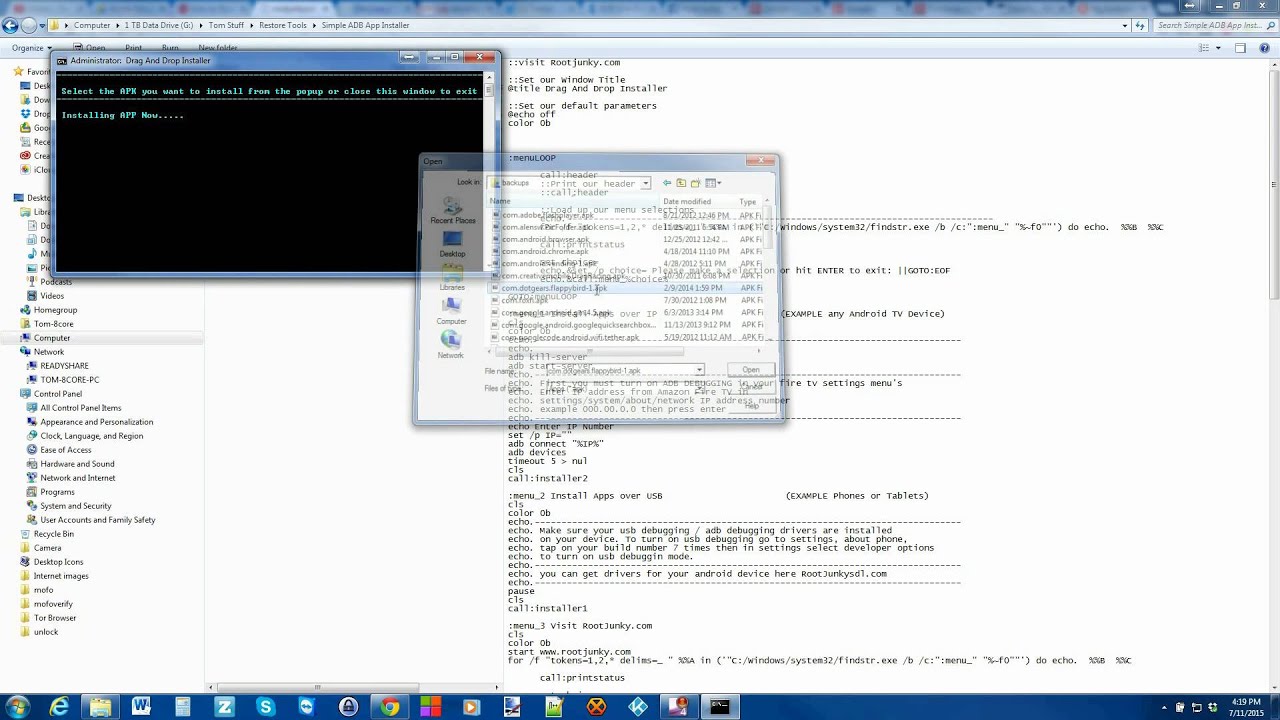Open the Organize dropdown in Explorer

31,47
